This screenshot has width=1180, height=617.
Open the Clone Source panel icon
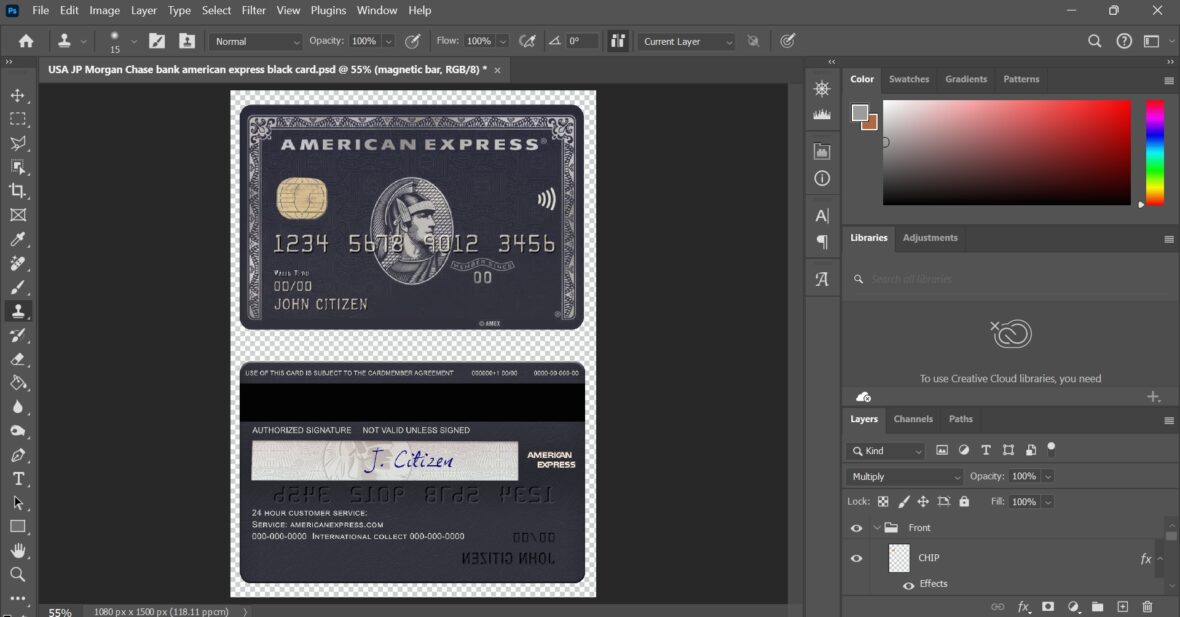(x=187, y=41)
